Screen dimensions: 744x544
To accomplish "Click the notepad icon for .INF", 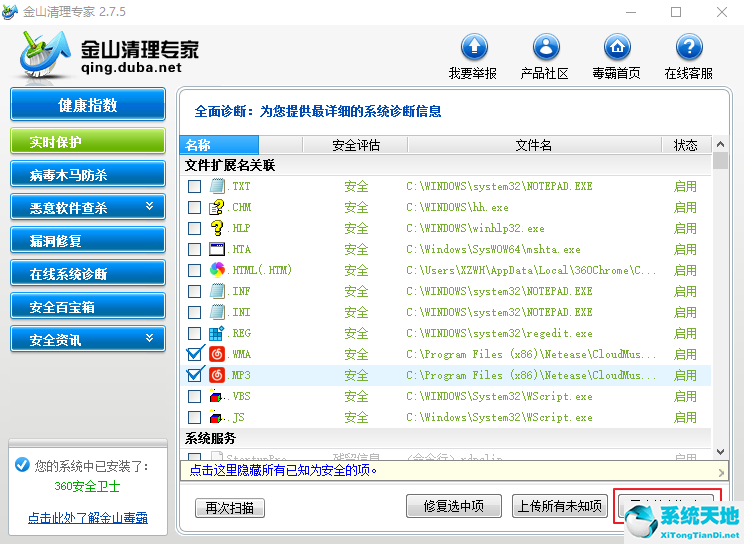I will click(x=217, y=291).
